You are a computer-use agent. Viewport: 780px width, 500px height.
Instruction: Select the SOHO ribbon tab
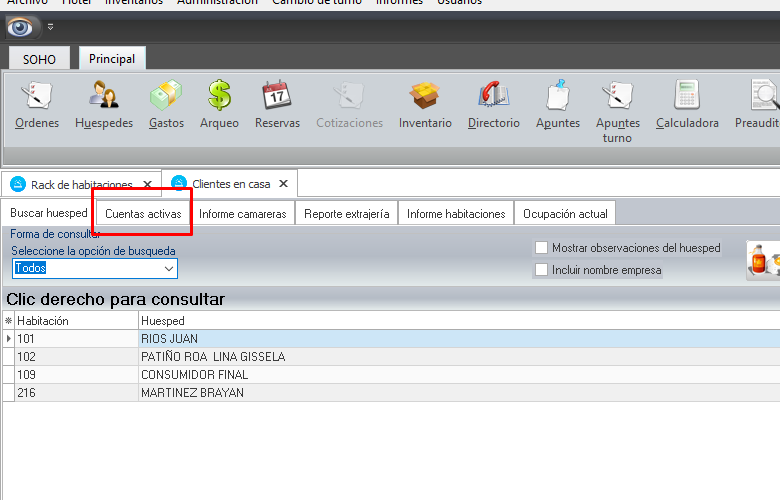[x=40, y=59]
